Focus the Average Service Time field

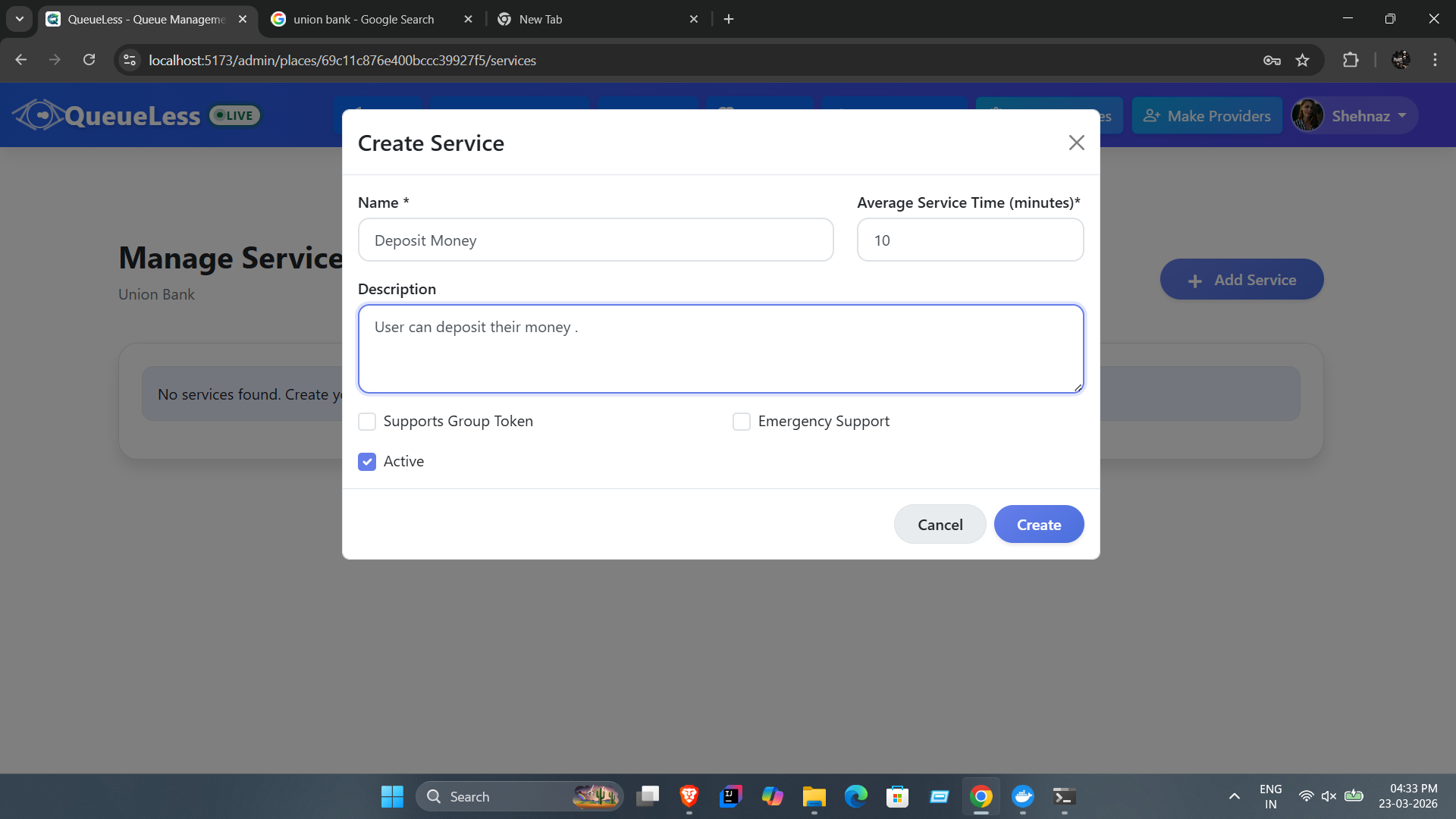(x=970, y=240)
